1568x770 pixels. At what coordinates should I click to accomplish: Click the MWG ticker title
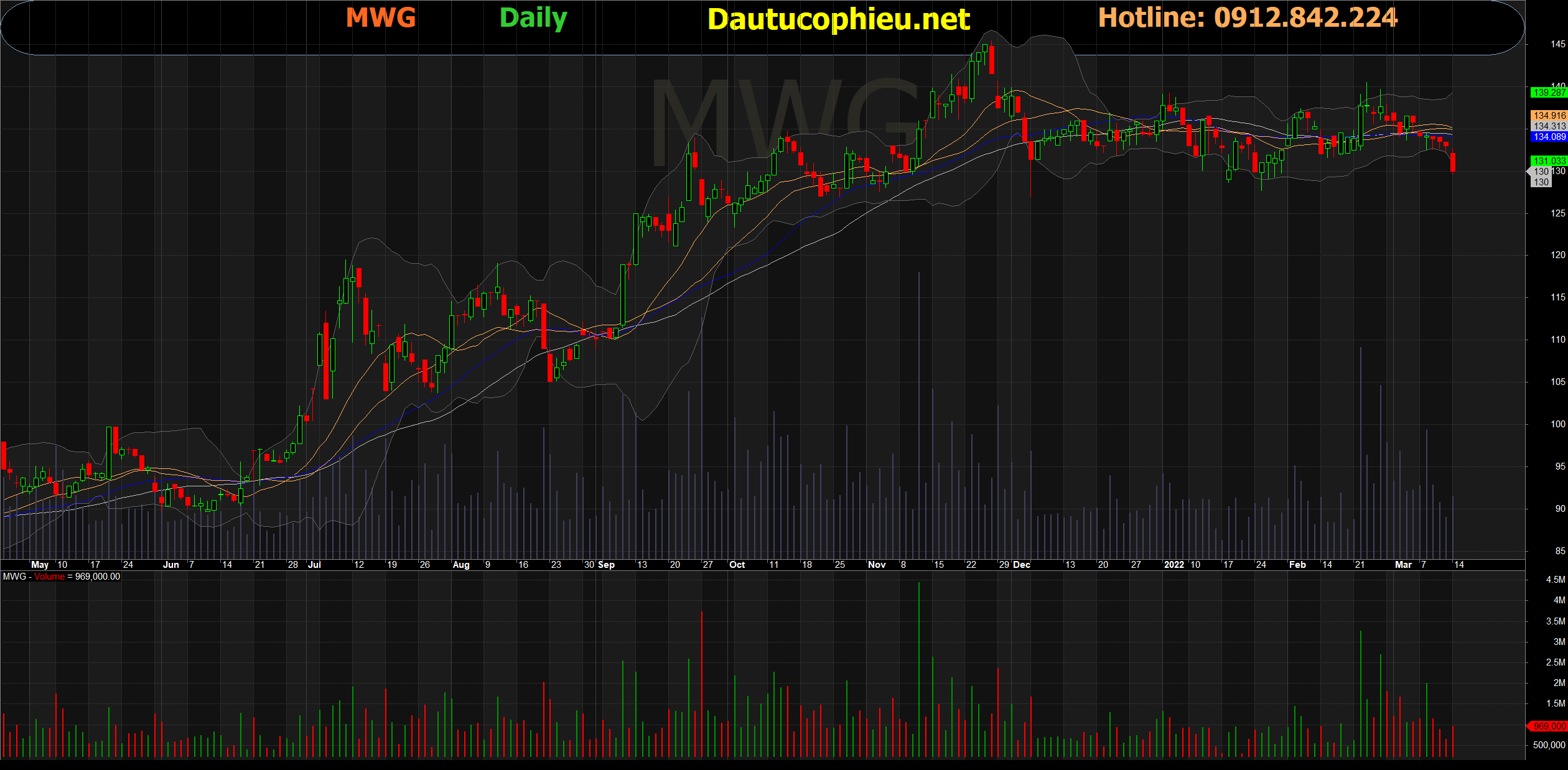[x=380, y=17]
